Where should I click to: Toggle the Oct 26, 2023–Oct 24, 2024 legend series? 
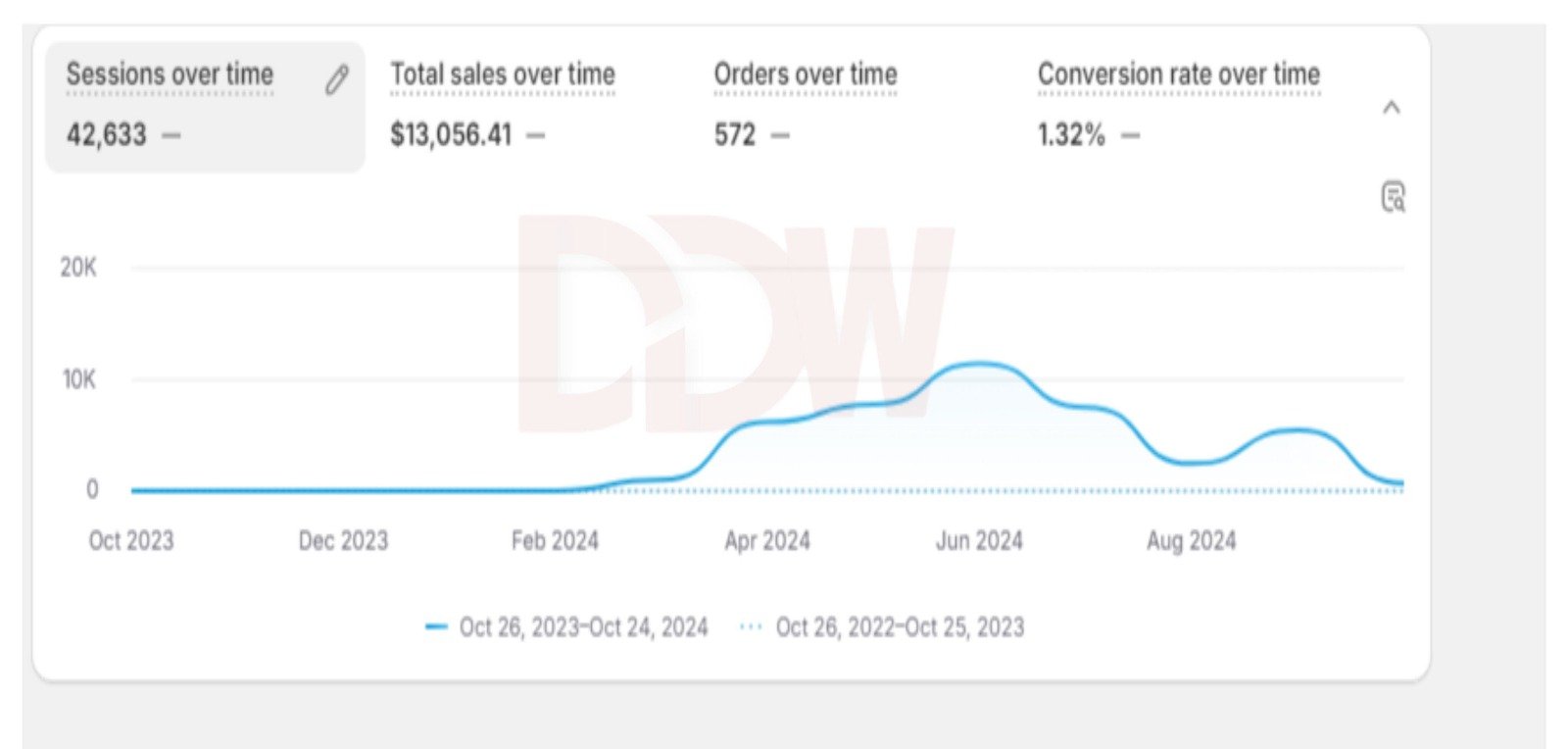pyautogui.click(x=583, y=627)
